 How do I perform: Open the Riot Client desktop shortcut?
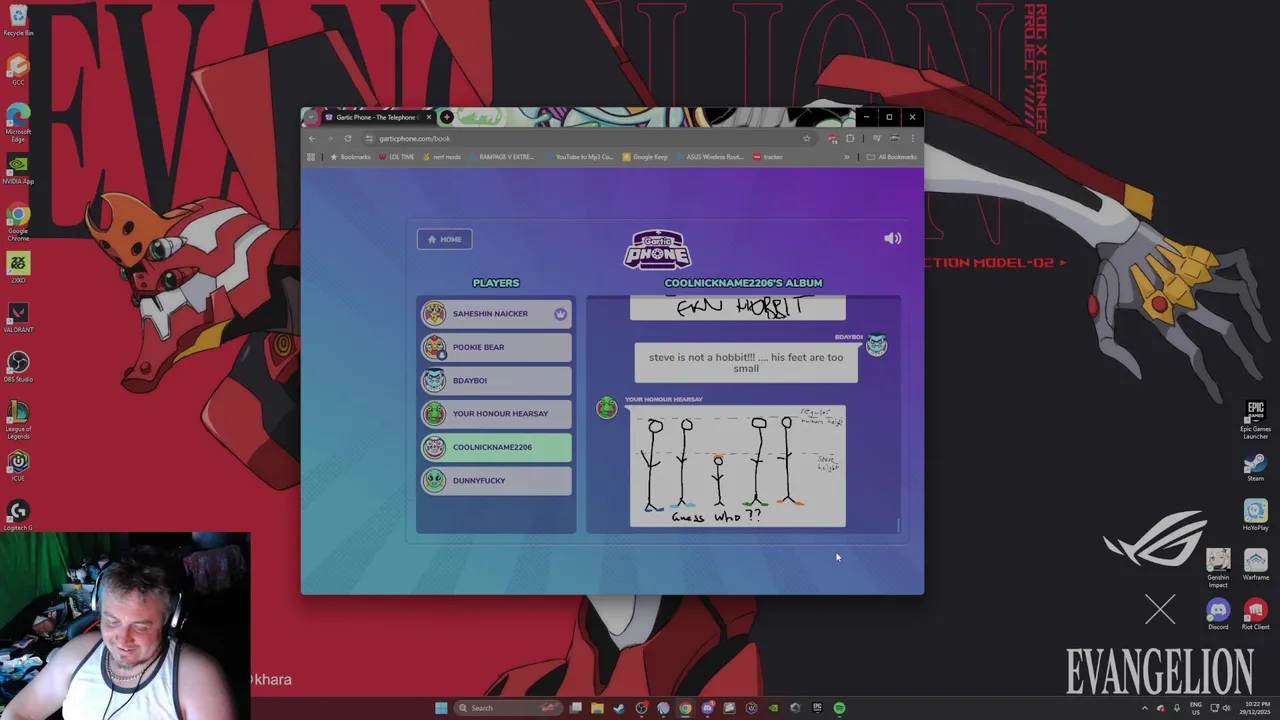[1255, 614]
